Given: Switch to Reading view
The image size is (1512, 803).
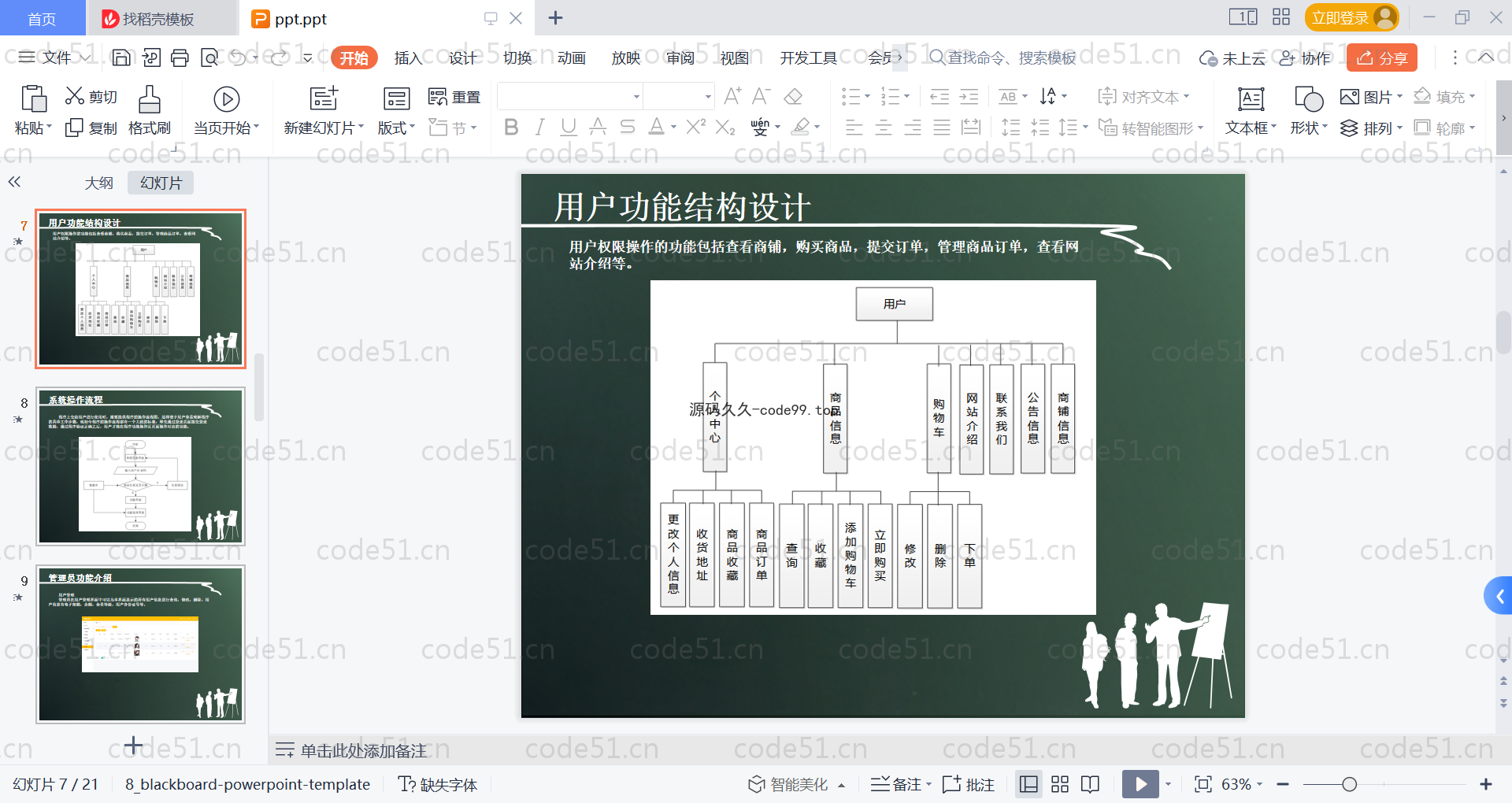Looking at the screenshot, I should pos(1091,784).
